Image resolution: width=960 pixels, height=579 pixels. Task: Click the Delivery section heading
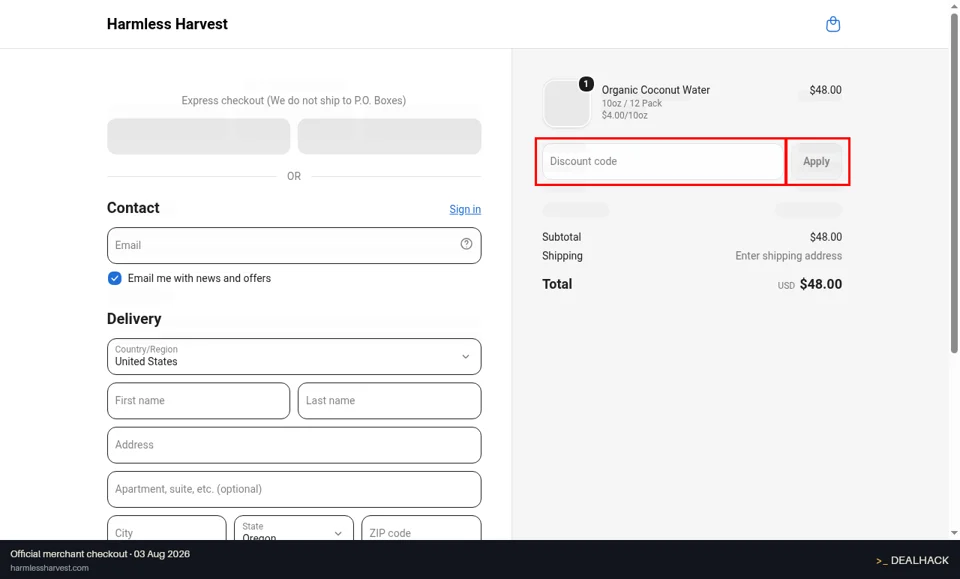[x=134, y=319]
